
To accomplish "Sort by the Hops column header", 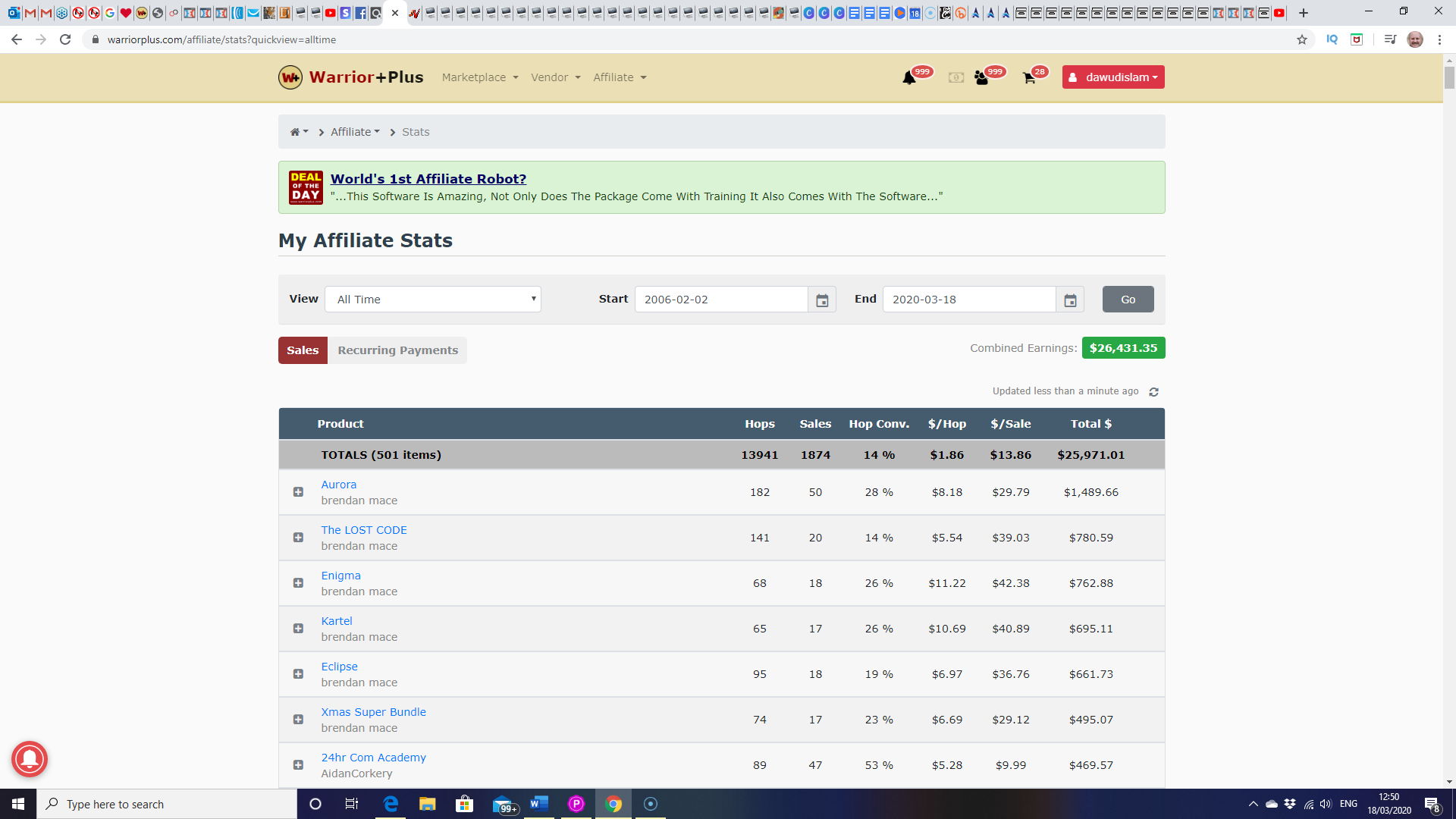I will 759,424.
